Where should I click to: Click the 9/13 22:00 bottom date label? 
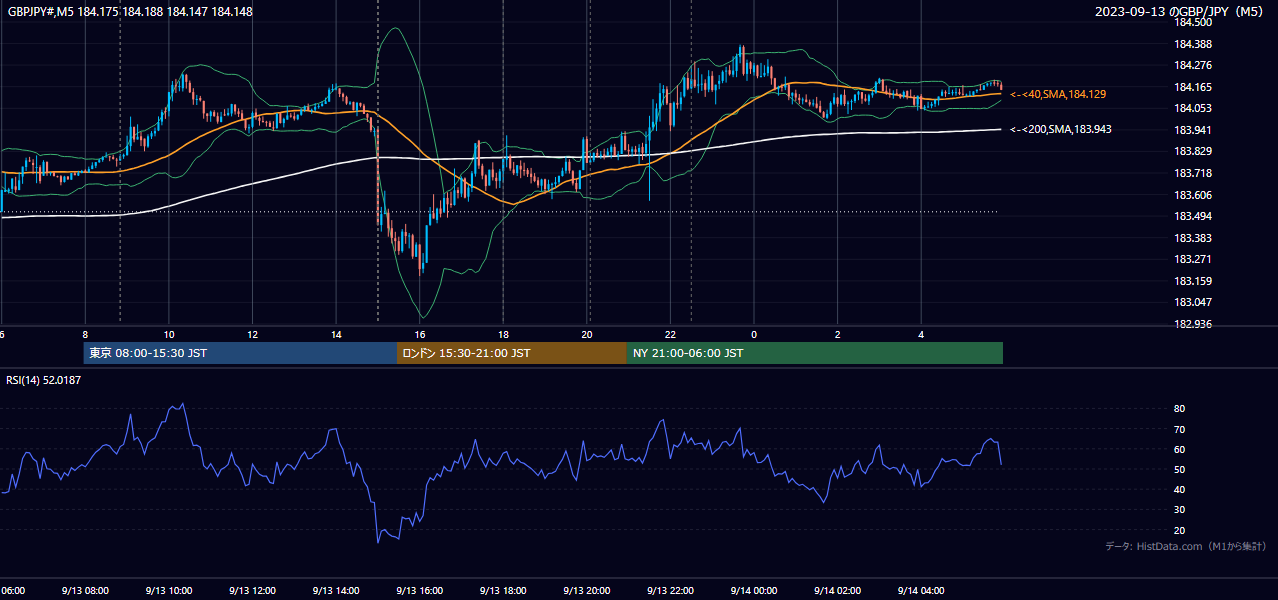coord(670,591)
